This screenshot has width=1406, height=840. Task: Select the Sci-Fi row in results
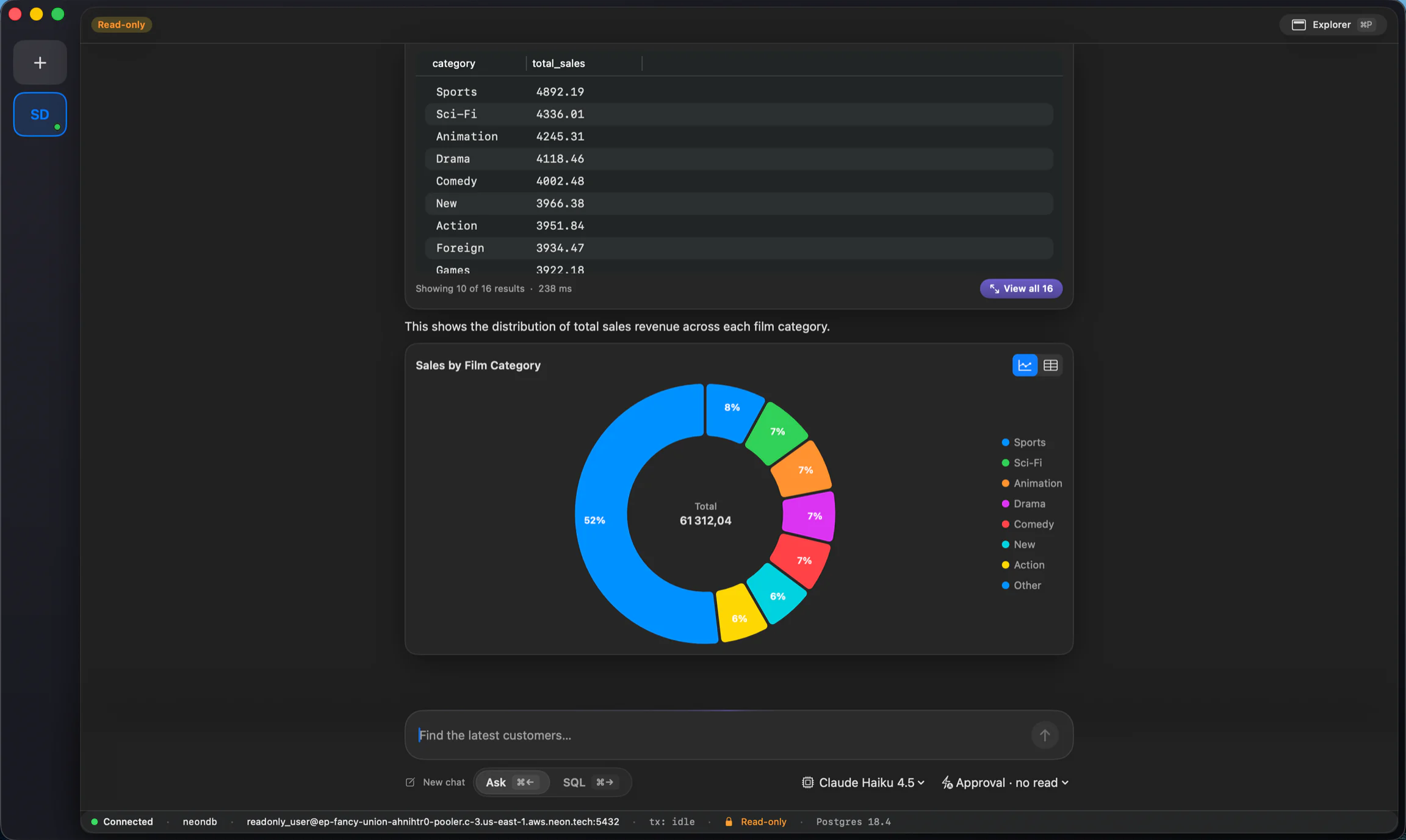(x=738, y=114)
